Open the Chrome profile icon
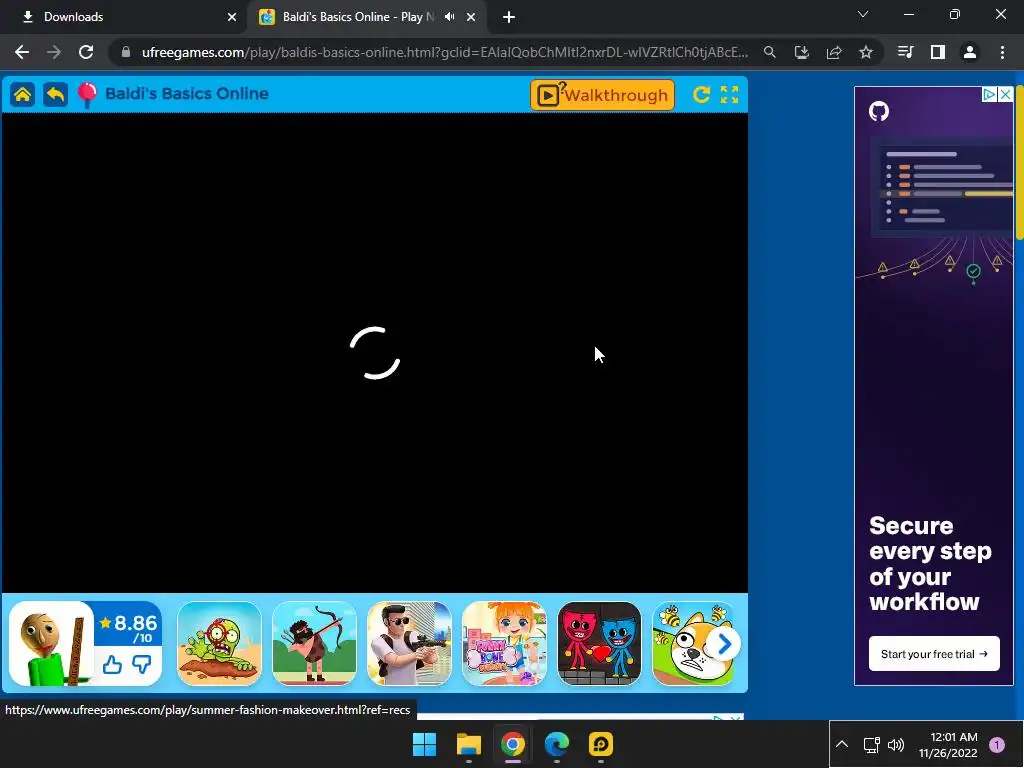Image resolution: width=1024 pixels, height=768 pixels. tap(970, 52)
